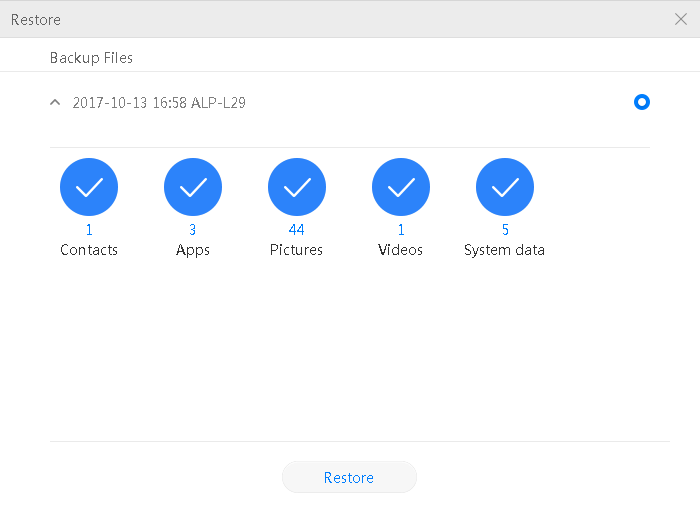This screenshot has width=700, height=522.
Task: Click the Contacts label text
Action: point(89,250)
